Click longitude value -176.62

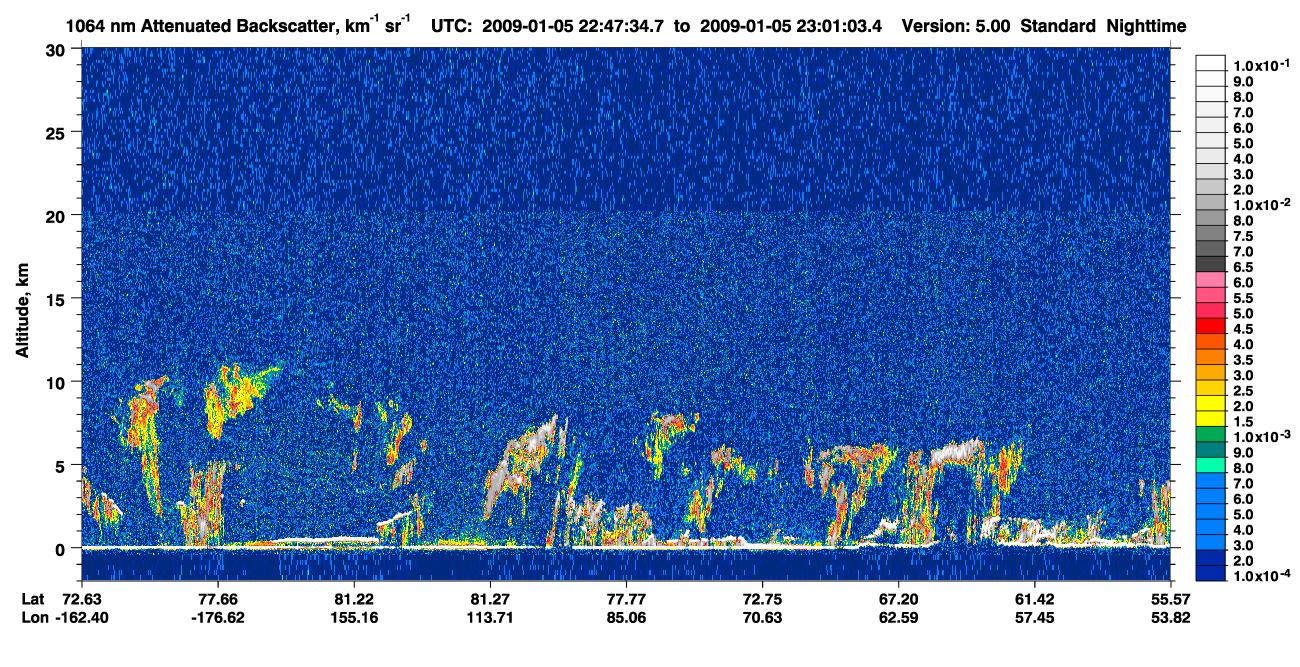point(218,618)
